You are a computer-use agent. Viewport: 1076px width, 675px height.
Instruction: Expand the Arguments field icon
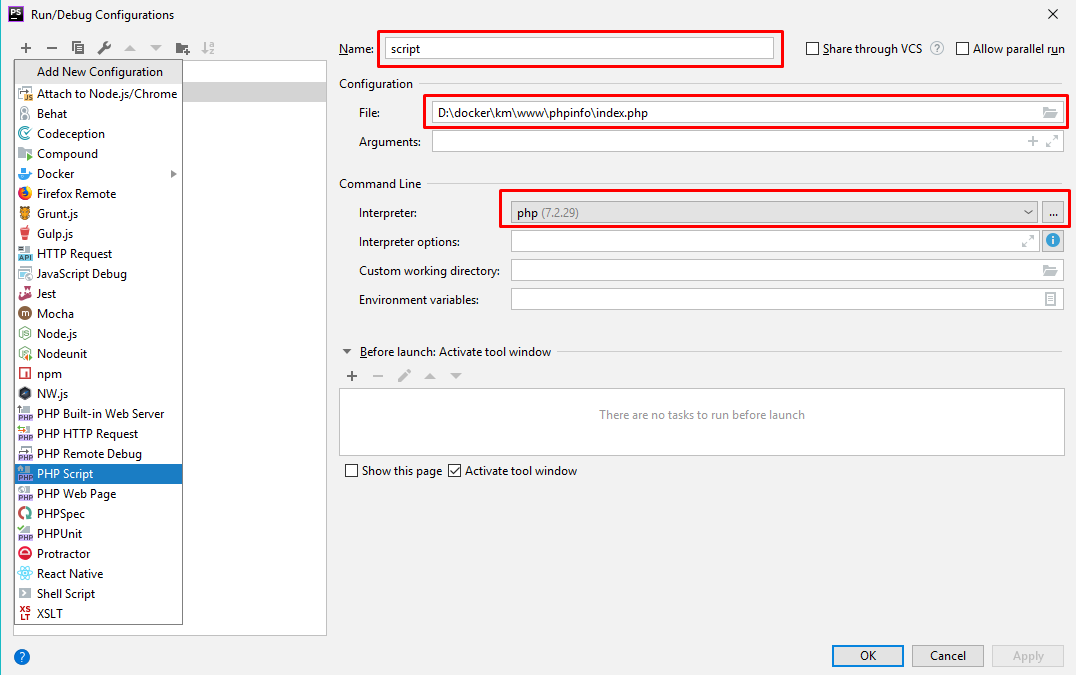pyautogui.click(x=1052, y=142)
